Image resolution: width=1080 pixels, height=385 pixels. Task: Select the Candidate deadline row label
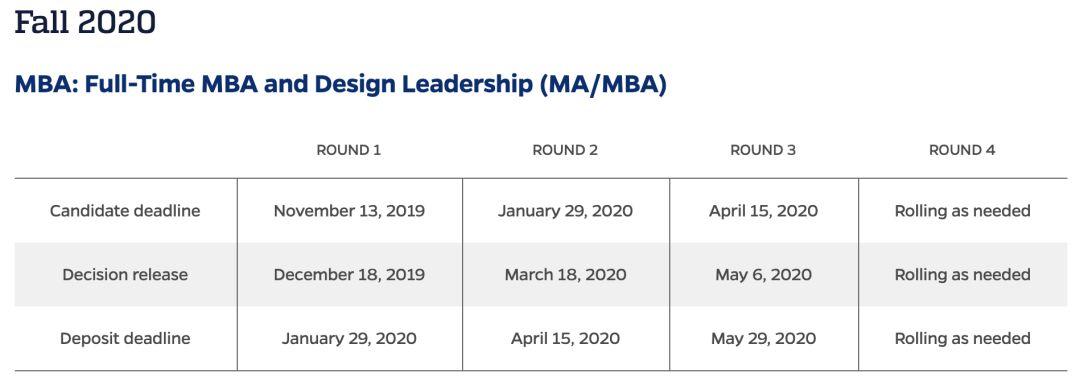125,211
